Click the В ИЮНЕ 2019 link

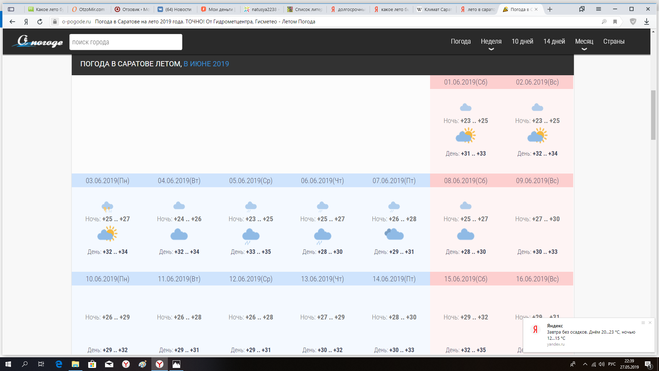coord(206,64)
